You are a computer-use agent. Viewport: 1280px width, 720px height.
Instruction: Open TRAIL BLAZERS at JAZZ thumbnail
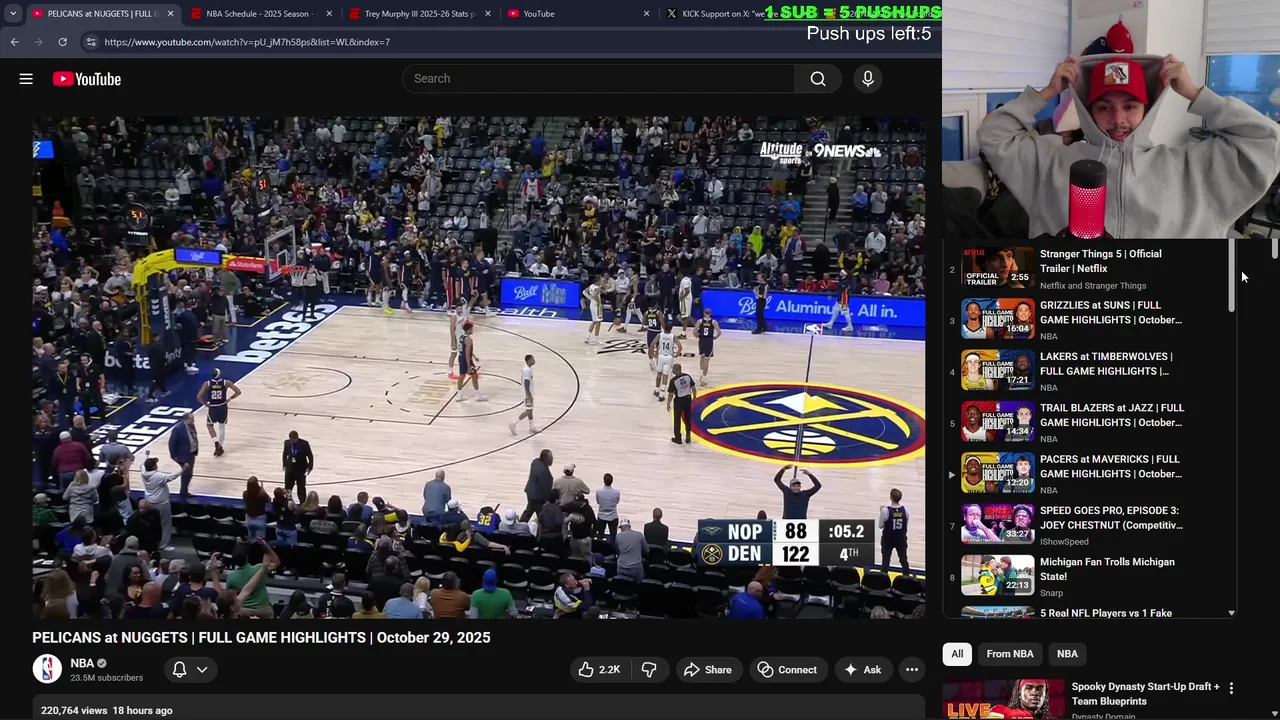pyautogui.click(x=998, y=422)
